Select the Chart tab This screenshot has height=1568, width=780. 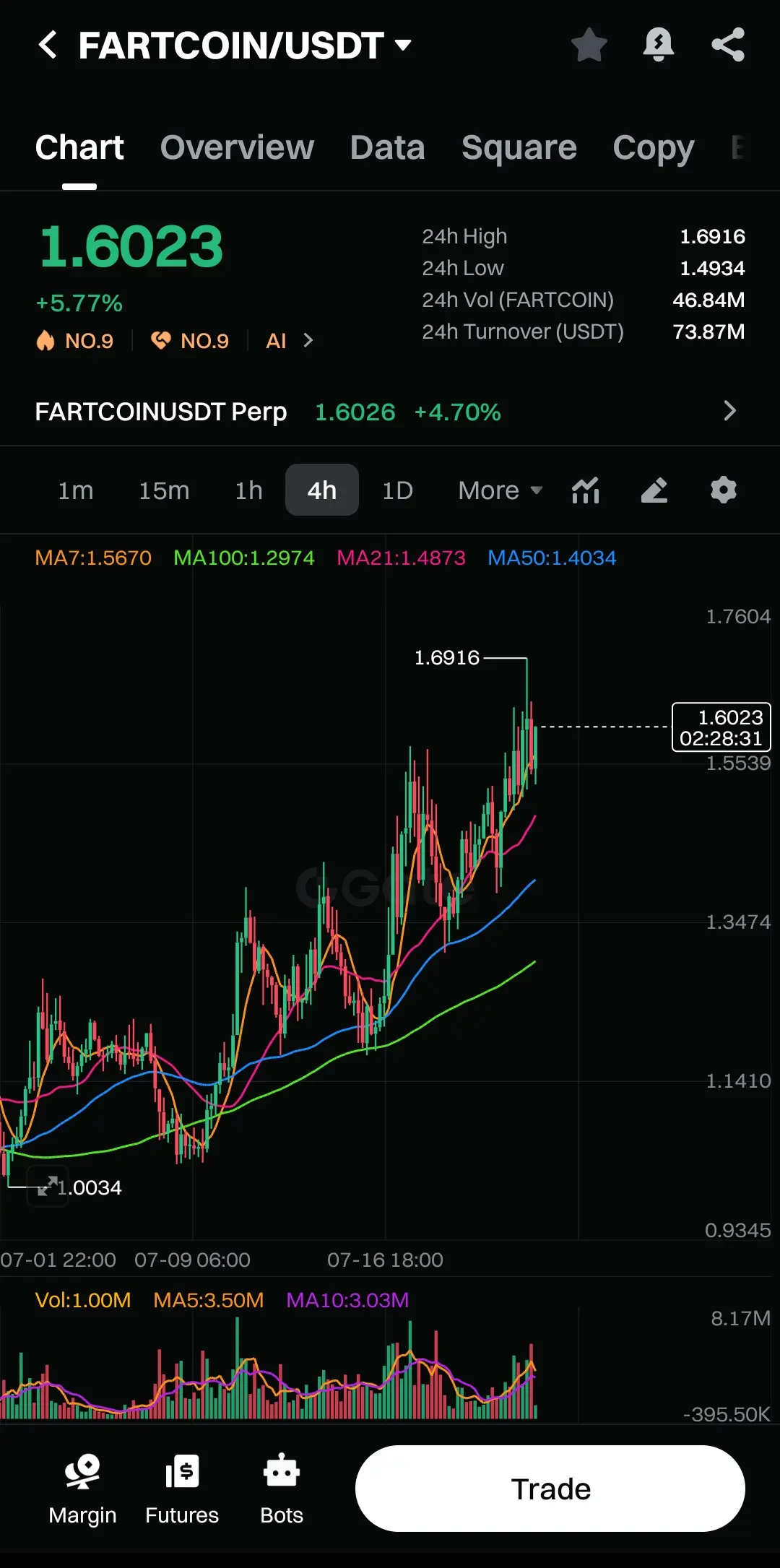[x=79, y=147]
